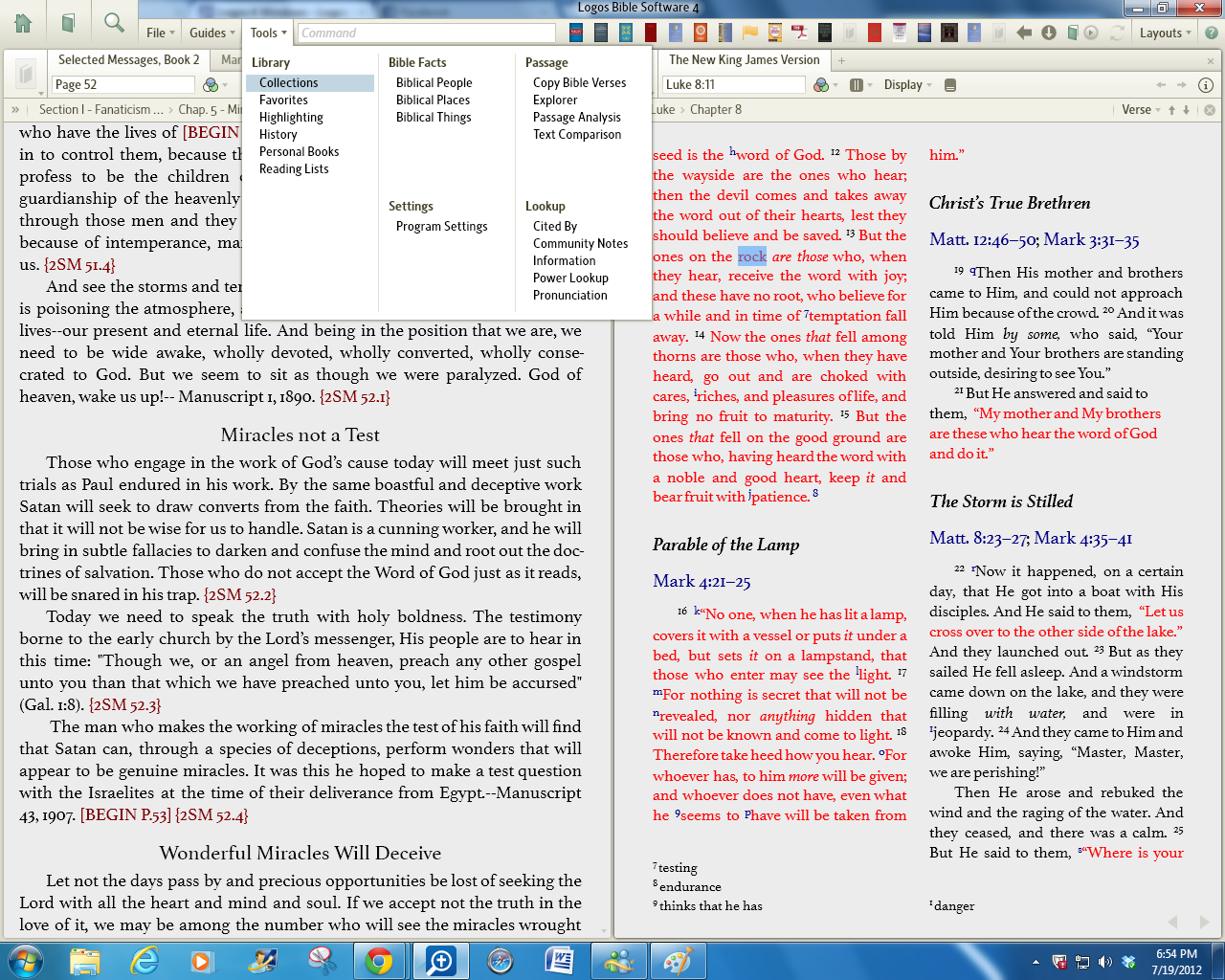This screenshot has width=1225, height=980.
Task: Expand the locator bar double-chevron in left panel
Action: 15,110
